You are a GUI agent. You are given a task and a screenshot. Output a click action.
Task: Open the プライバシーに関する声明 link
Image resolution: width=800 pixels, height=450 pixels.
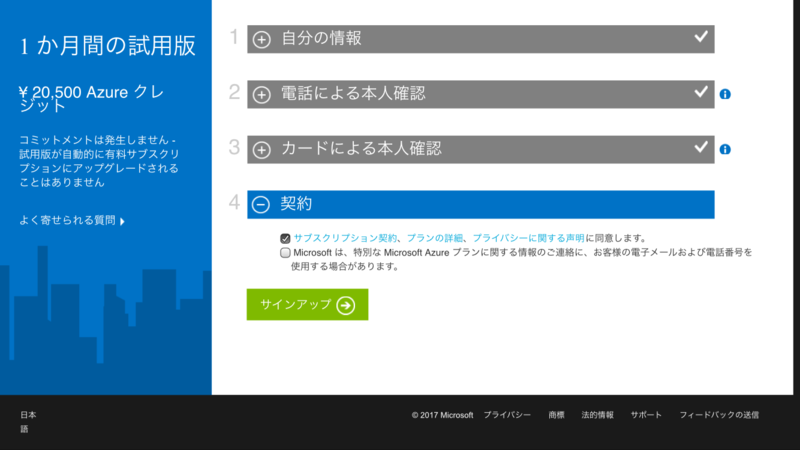(x=529, y=238)
